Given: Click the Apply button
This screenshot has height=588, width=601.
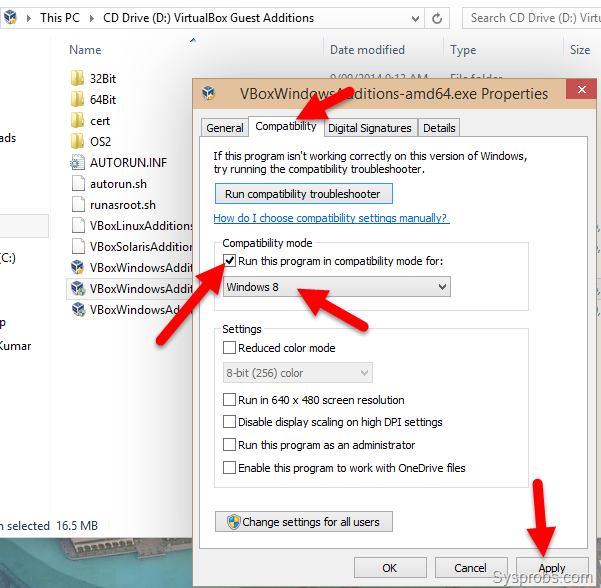Looking at the screenshot, I should point(552,568).
